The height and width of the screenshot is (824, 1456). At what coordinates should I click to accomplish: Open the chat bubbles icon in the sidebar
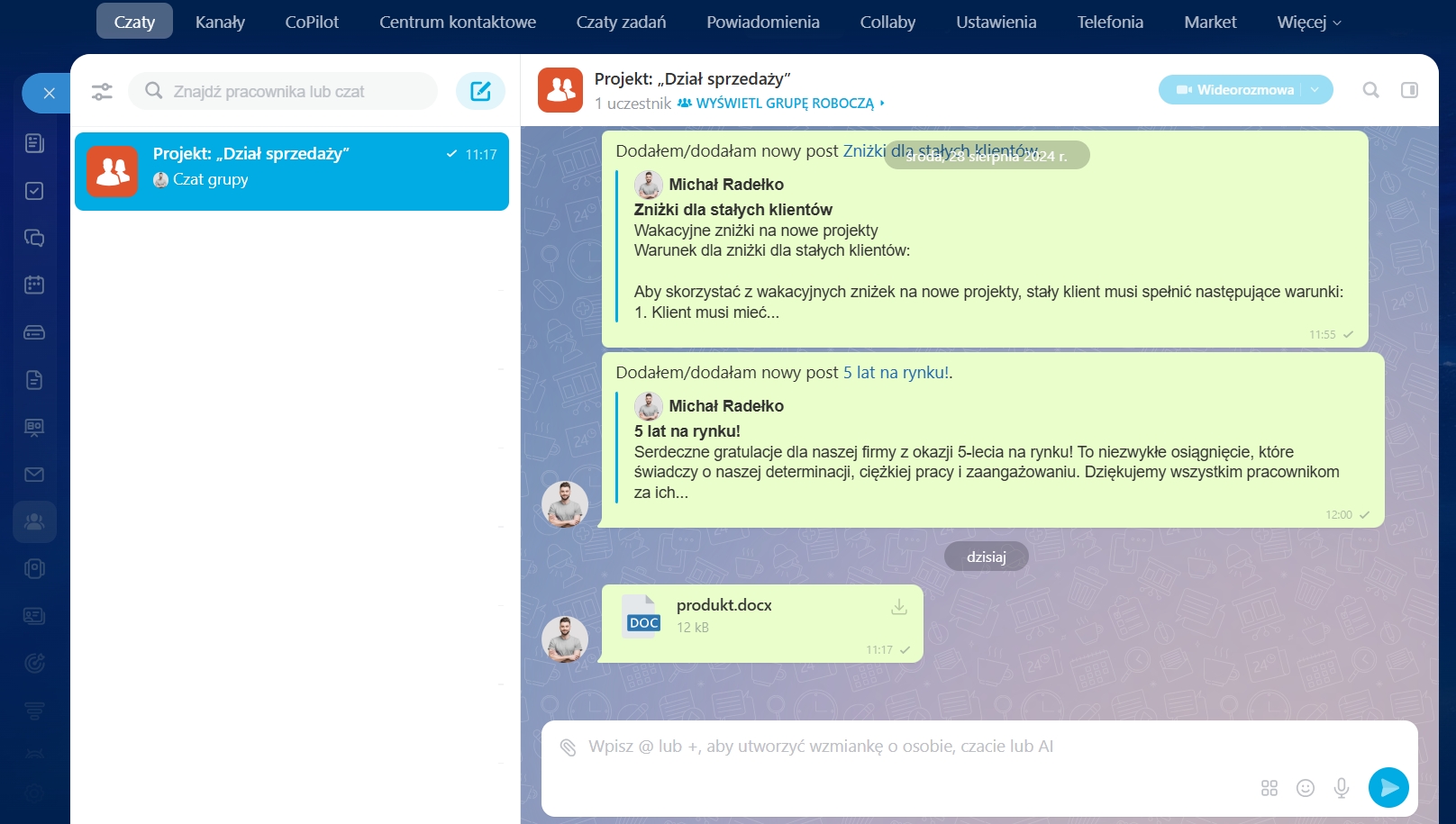[x=34, y=238]
